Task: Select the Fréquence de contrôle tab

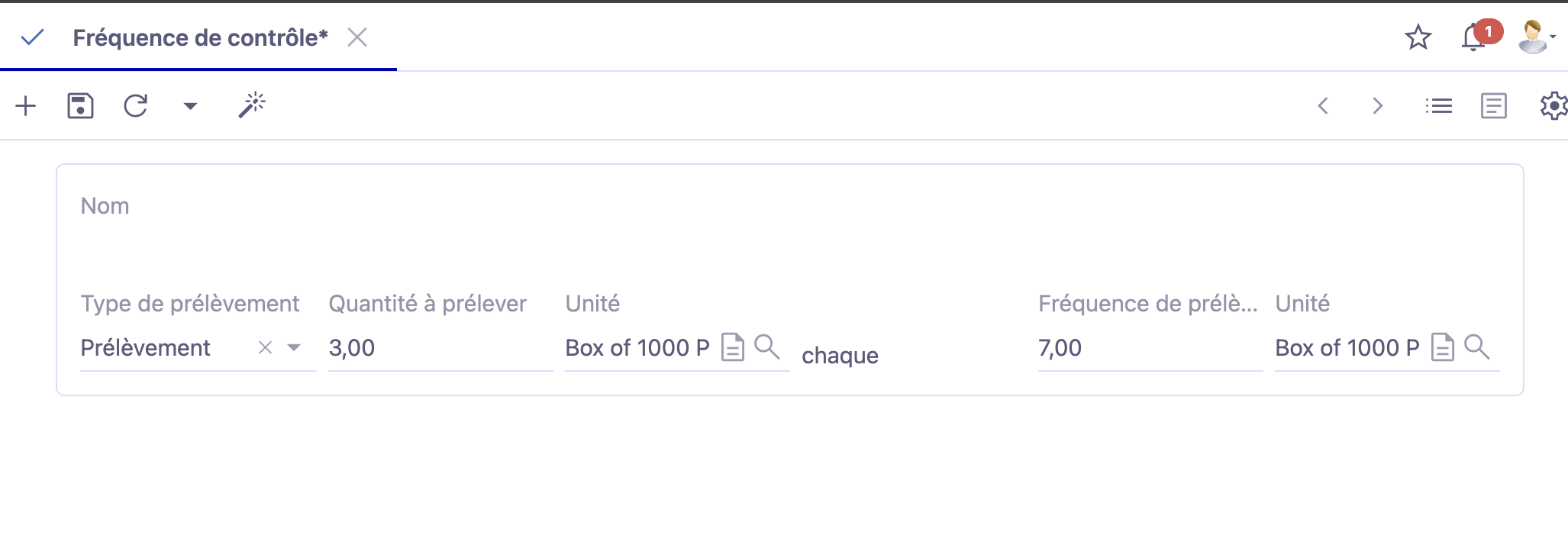Action: pos(200,37)
